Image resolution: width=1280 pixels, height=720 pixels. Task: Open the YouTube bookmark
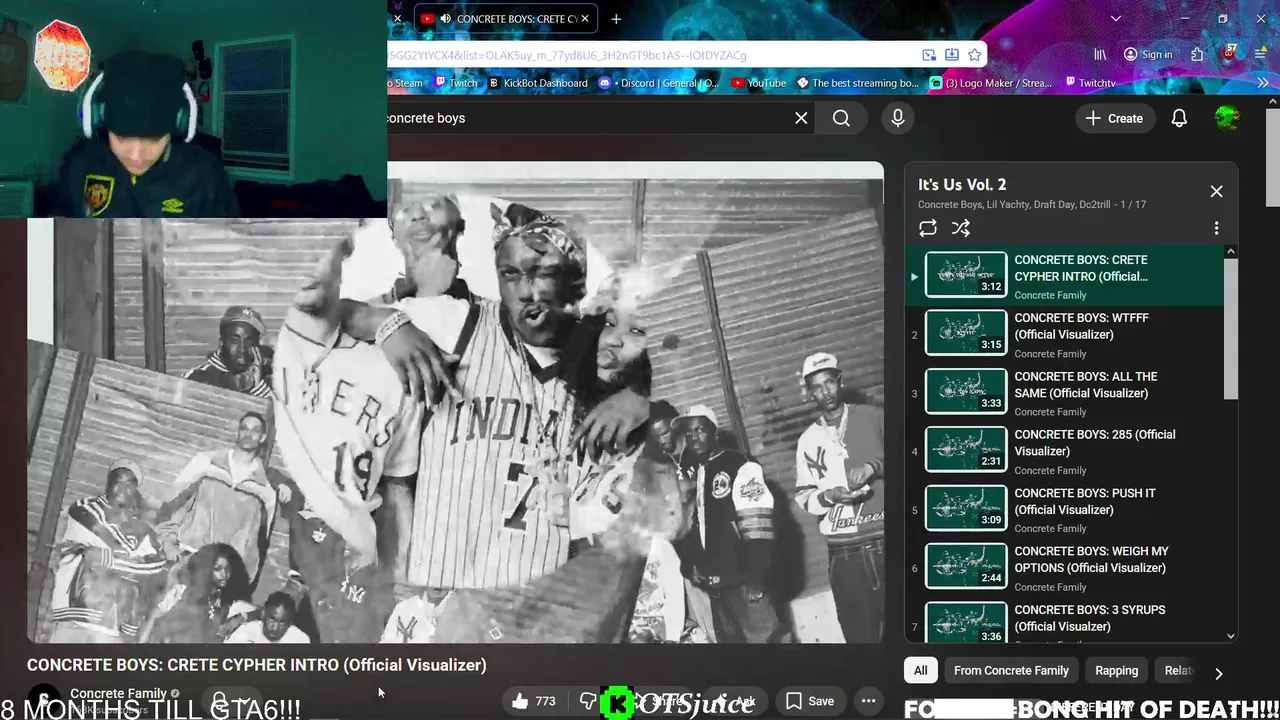click(759, 83)
